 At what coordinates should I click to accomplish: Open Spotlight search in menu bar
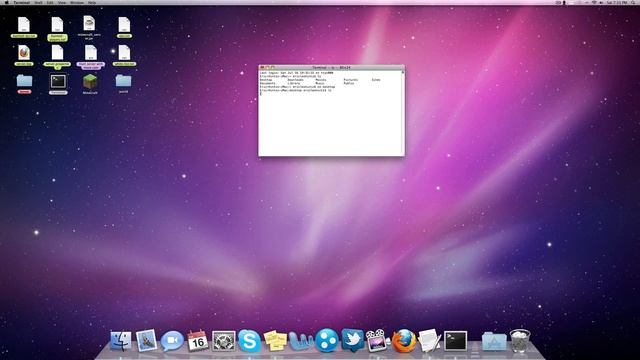pos(633,2)
